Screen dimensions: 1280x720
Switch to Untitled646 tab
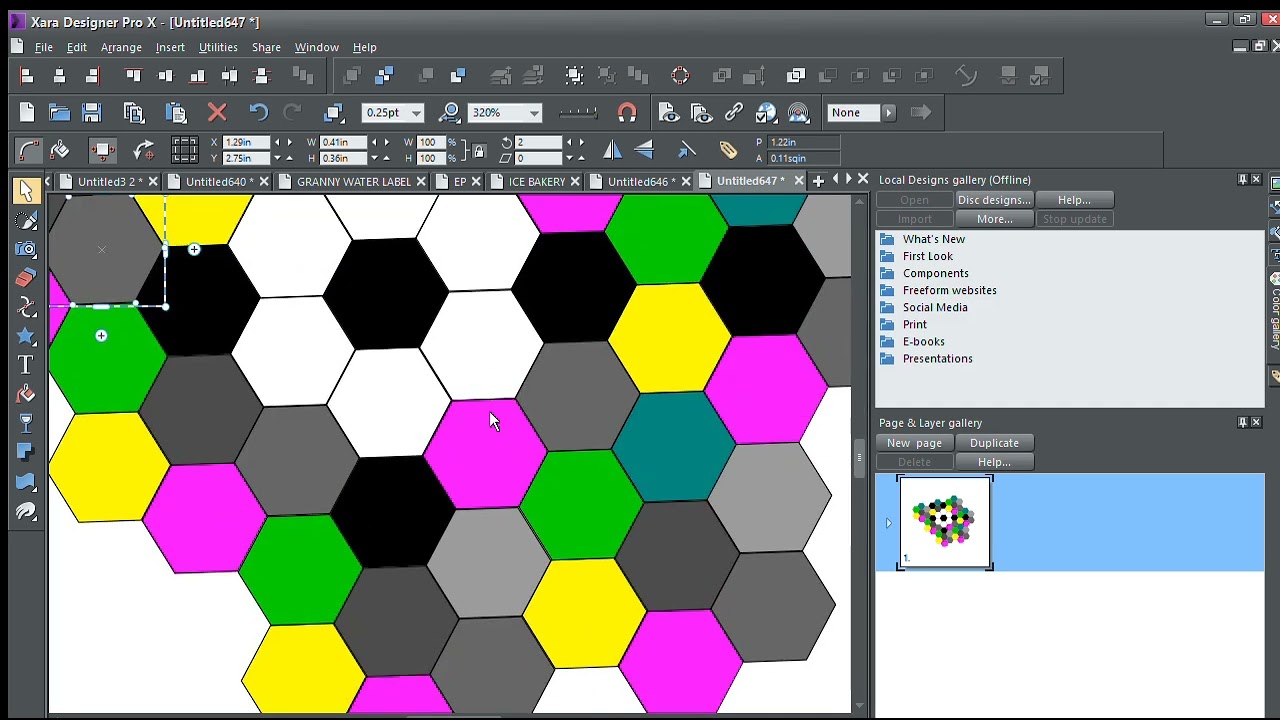pyautogui.click(x=641, y=181)
